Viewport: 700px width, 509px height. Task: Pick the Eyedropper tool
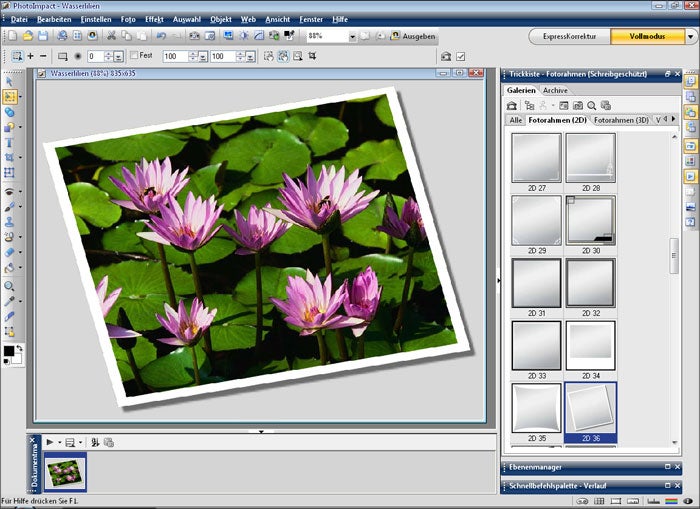(10, 301)
